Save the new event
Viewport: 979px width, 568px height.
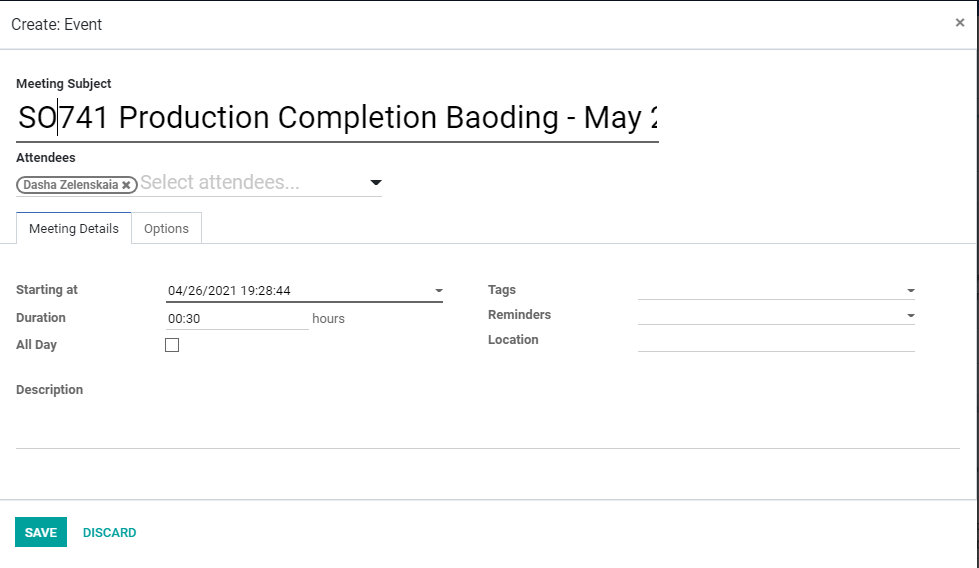pyautogui.click(x=41, y=532)
